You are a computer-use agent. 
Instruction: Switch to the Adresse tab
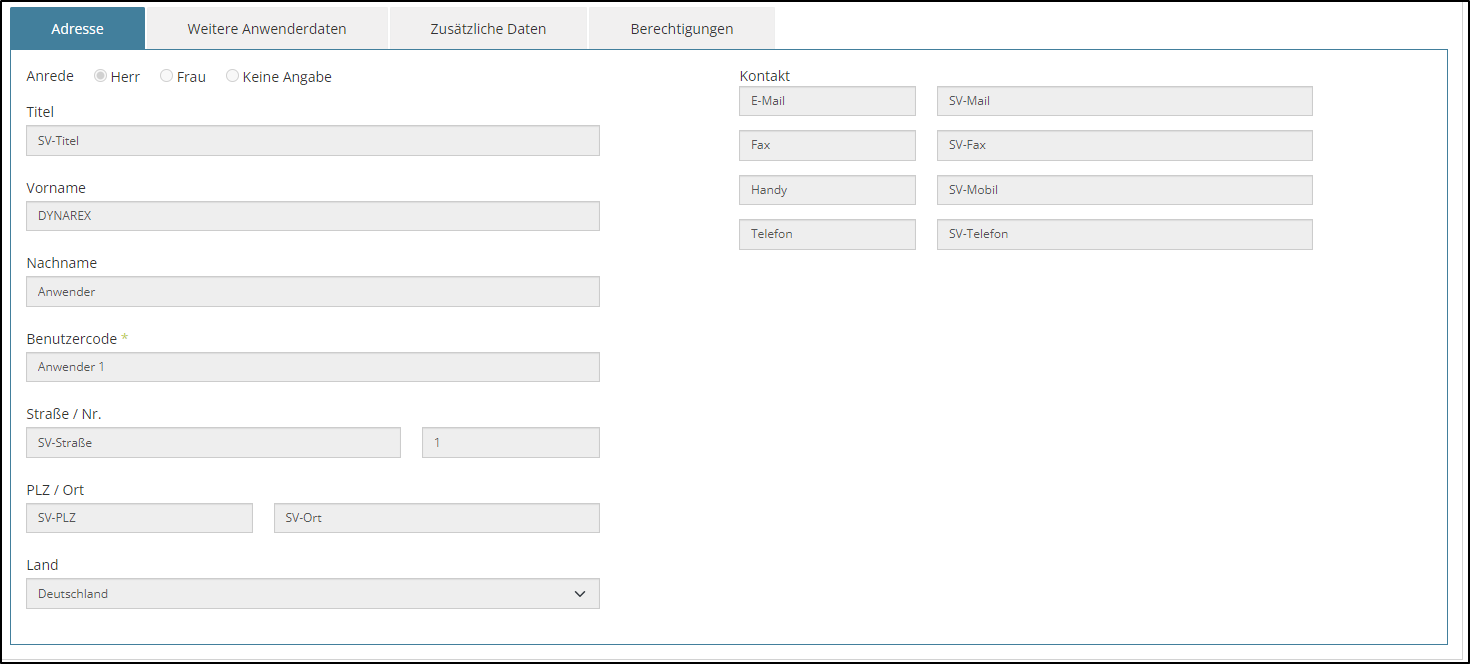pyautogui.click(x=78, y=29)
